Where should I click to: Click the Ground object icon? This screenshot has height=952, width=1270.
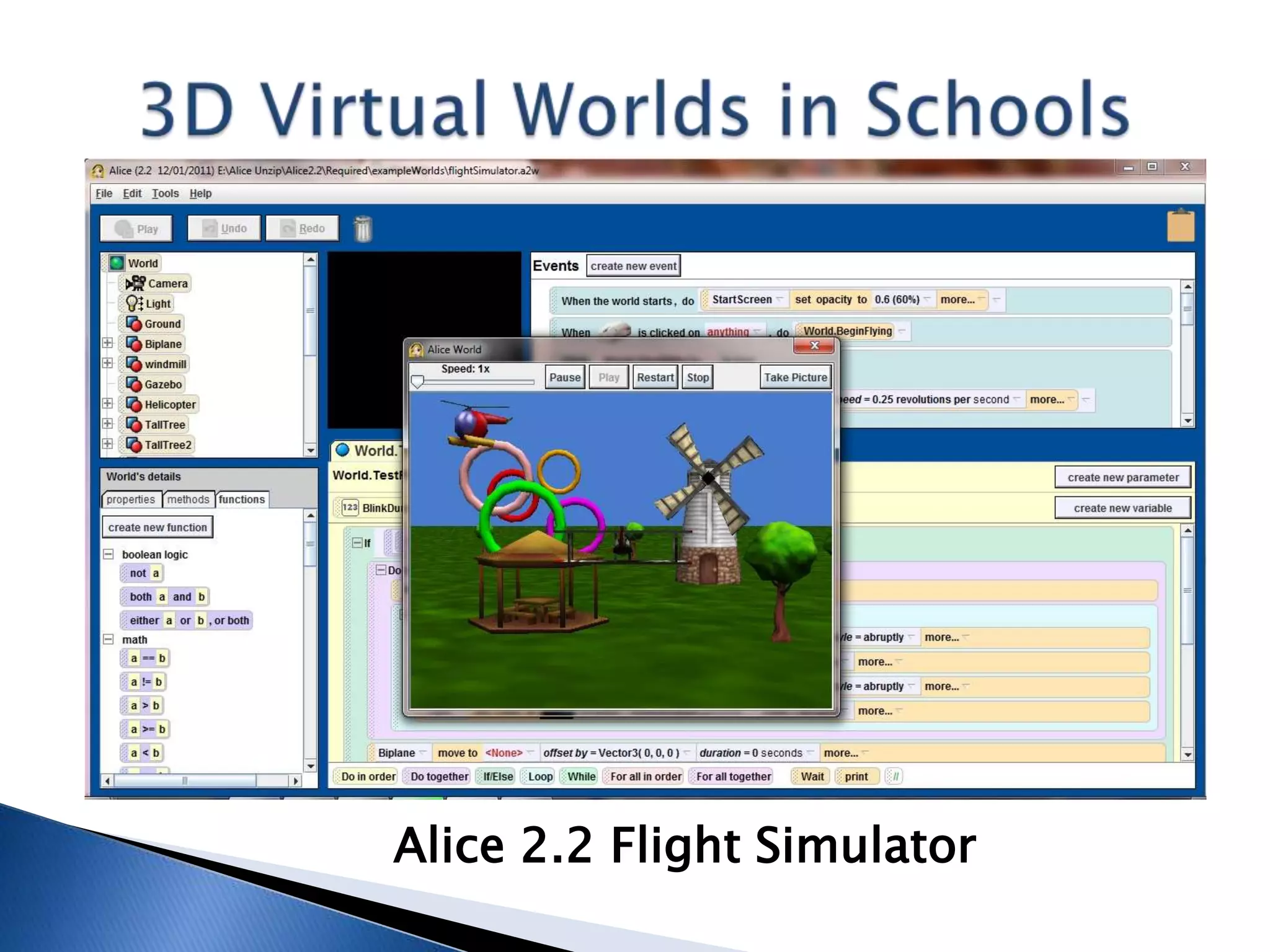[x=134, y=324]
